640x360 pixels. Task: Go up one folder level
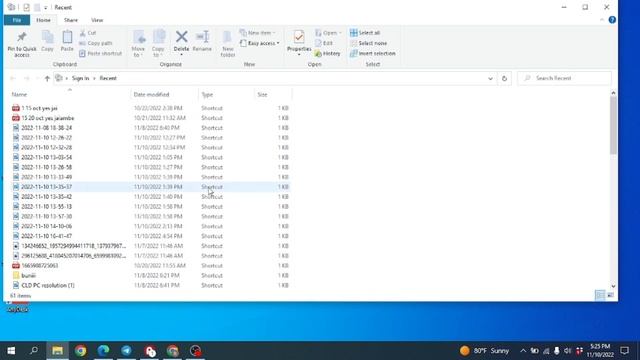tap(47, 78)
